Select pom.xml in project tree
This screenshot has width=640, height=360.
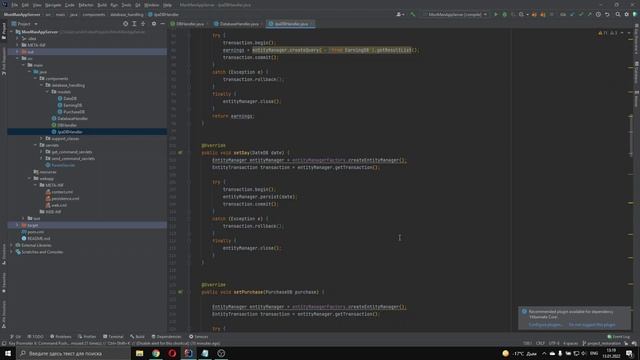[36, 232]
